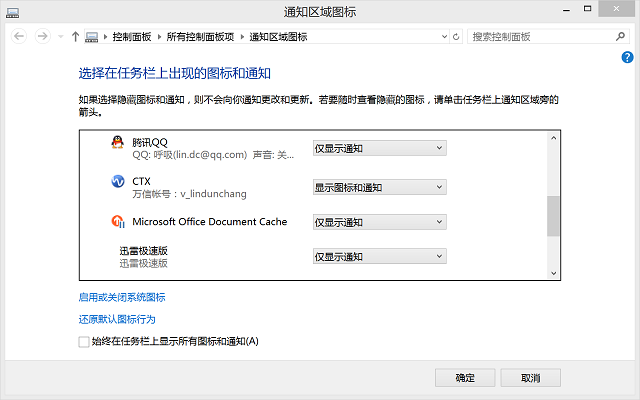Enable 始终在任务栏上显示所有图标和通知 checkbox
Screen dimensions: 640x400
tap(84, 342)
